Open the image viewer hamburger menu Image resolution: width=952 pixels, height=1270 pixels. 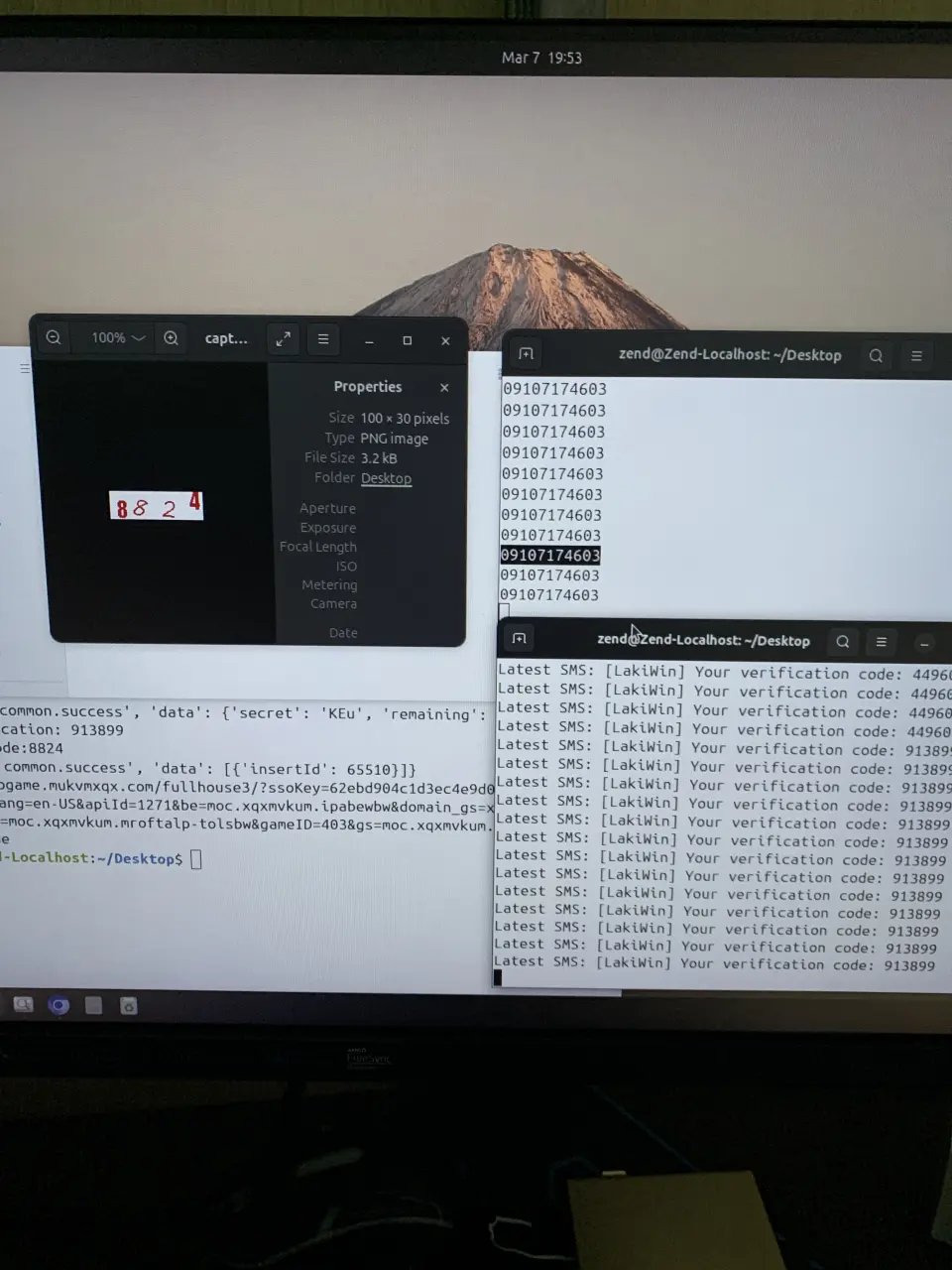click(x=323, y=339)
